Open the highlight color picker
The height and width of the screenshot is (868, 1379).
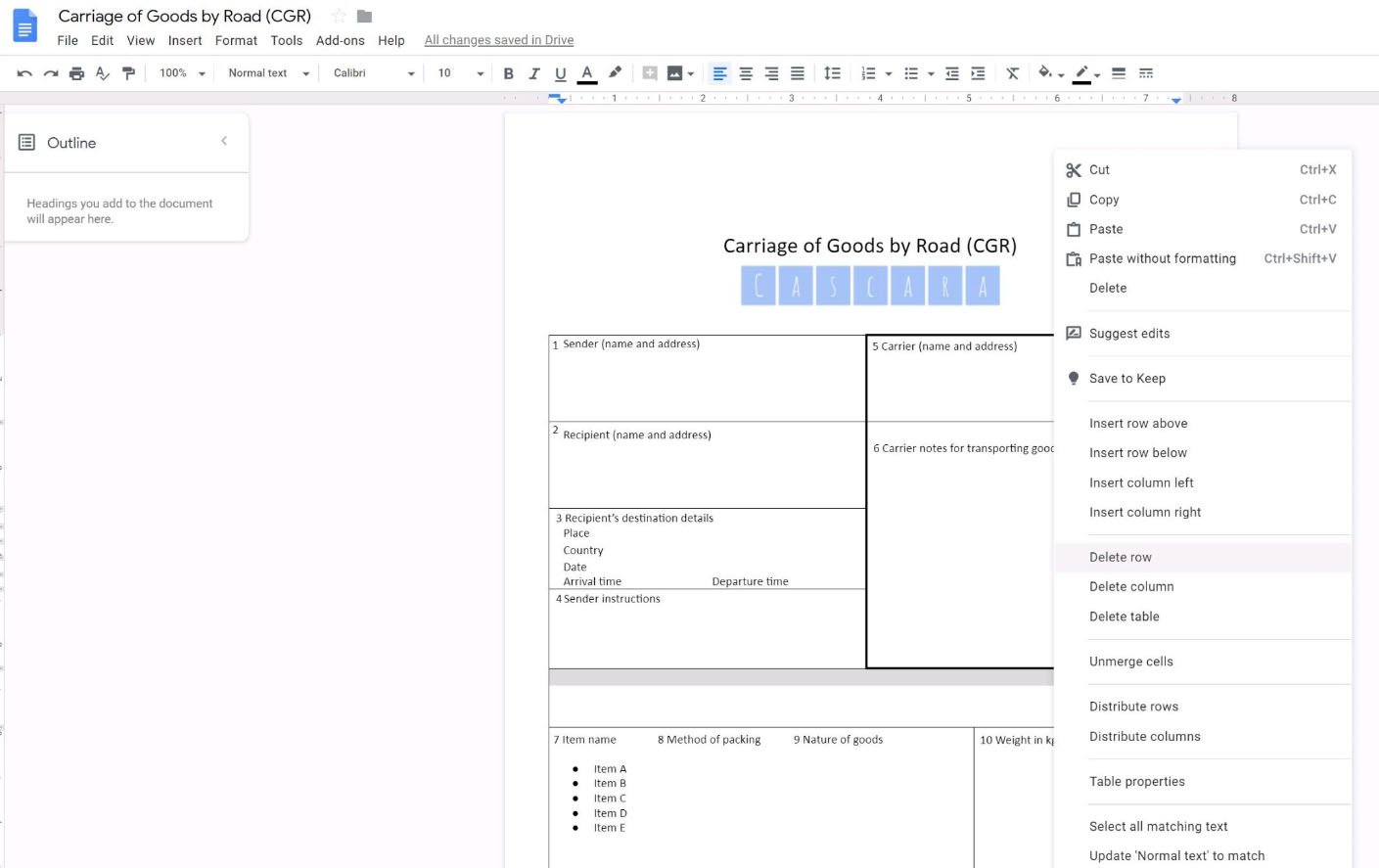click(615, 73)
